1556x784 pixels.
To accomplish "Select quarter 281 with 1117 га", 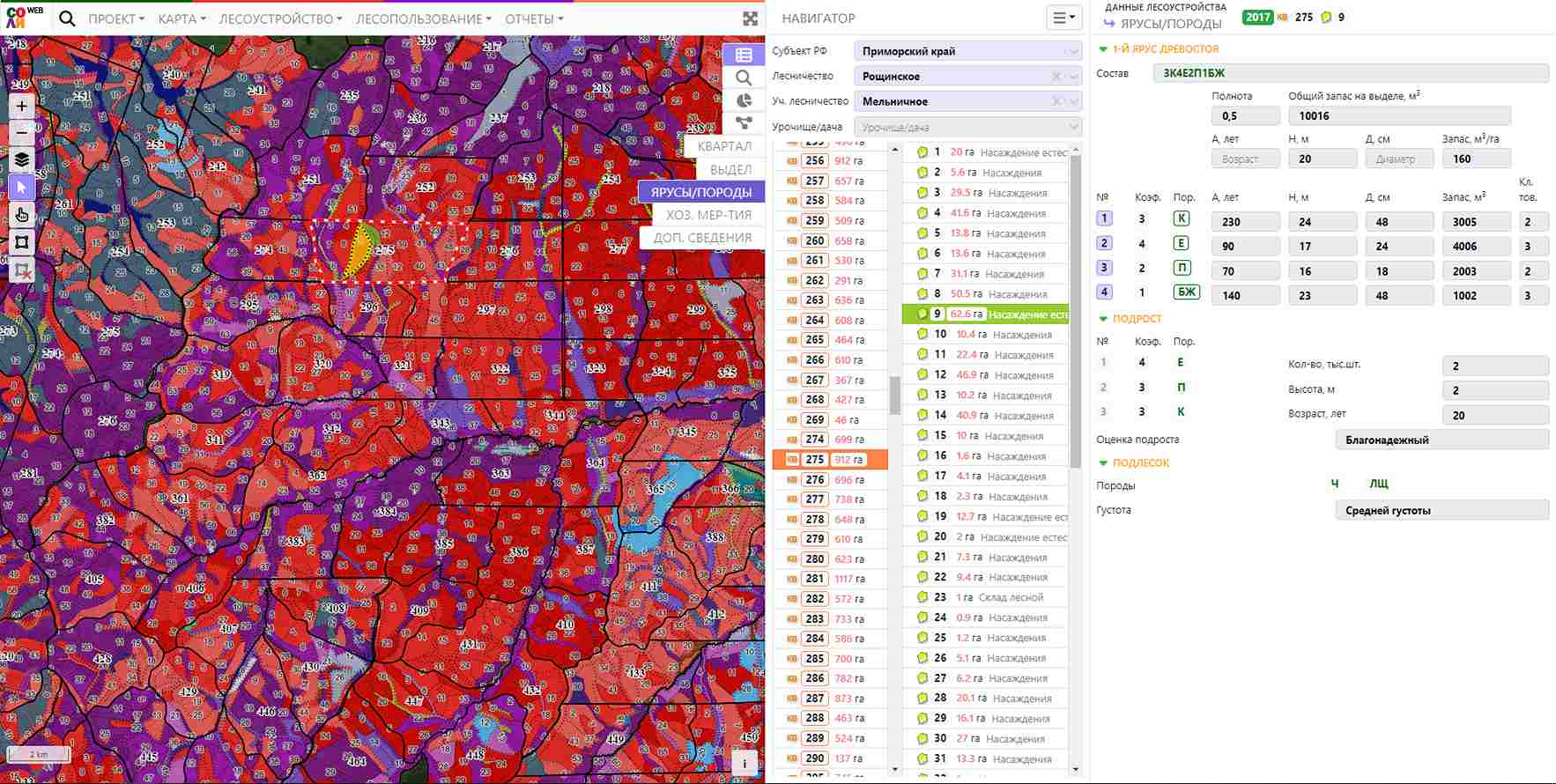I will click(x=830, y=579).
